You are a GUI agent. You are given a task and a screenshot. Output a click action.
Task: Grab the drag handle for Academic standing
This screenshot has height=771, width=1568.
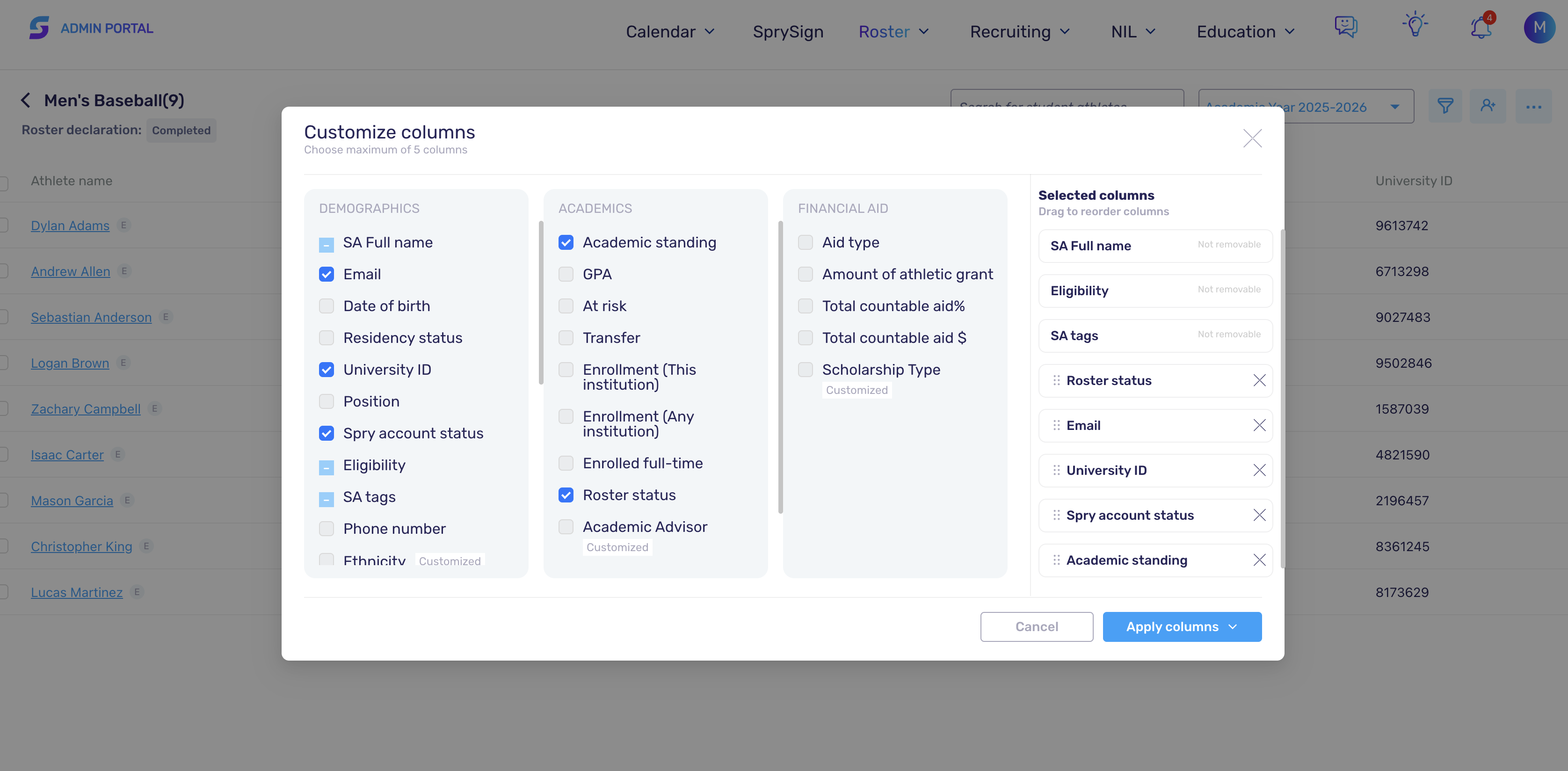[x=1057, y=560]
